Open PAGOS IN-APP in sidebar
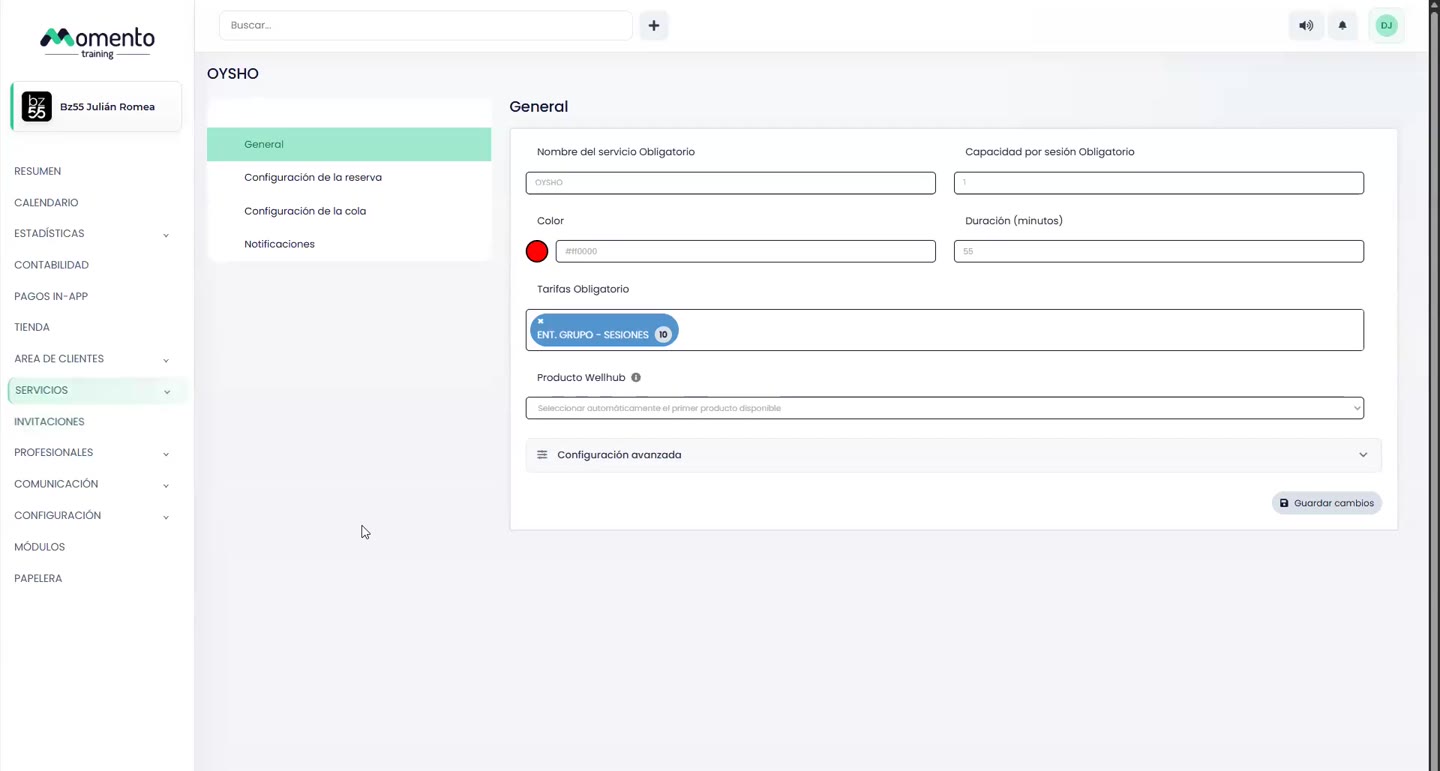Screen dimensions: 1440x771 (x=51, y=297)
